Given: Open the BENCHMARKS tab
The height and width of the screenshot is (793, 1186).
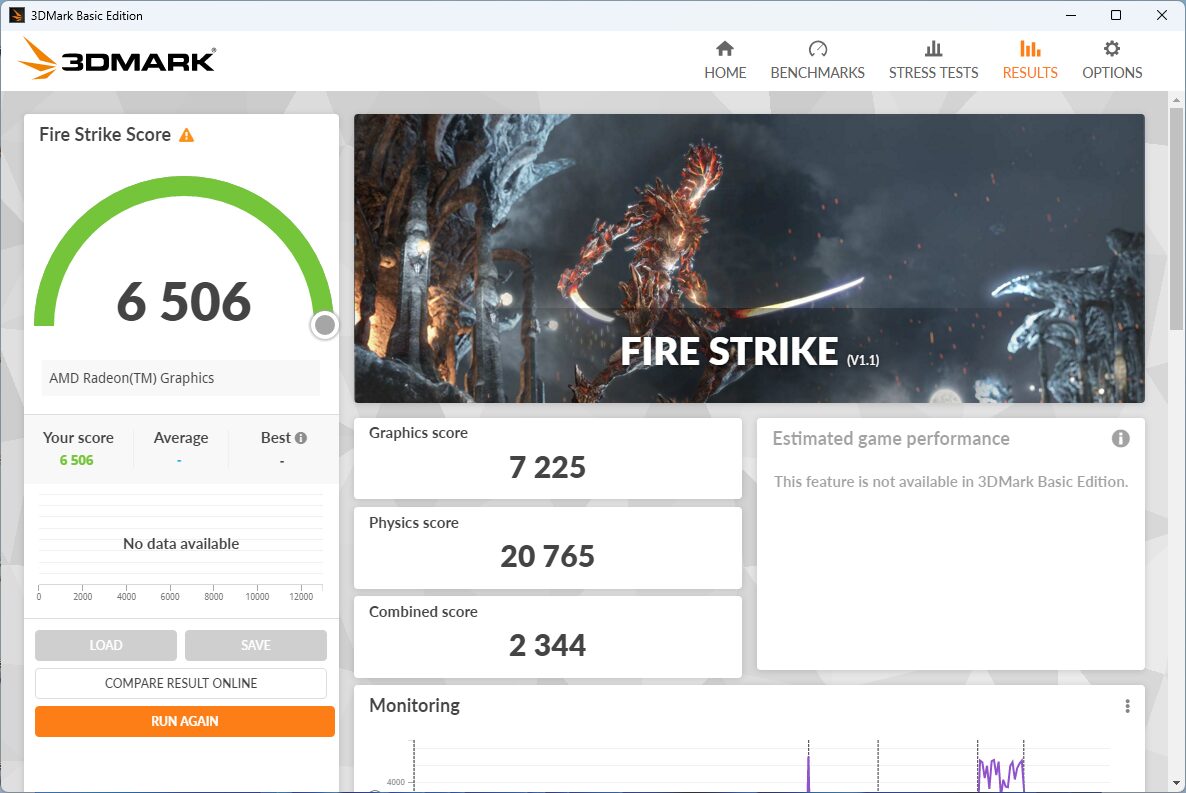Looking at the screenshot, I should pos(817,61).
